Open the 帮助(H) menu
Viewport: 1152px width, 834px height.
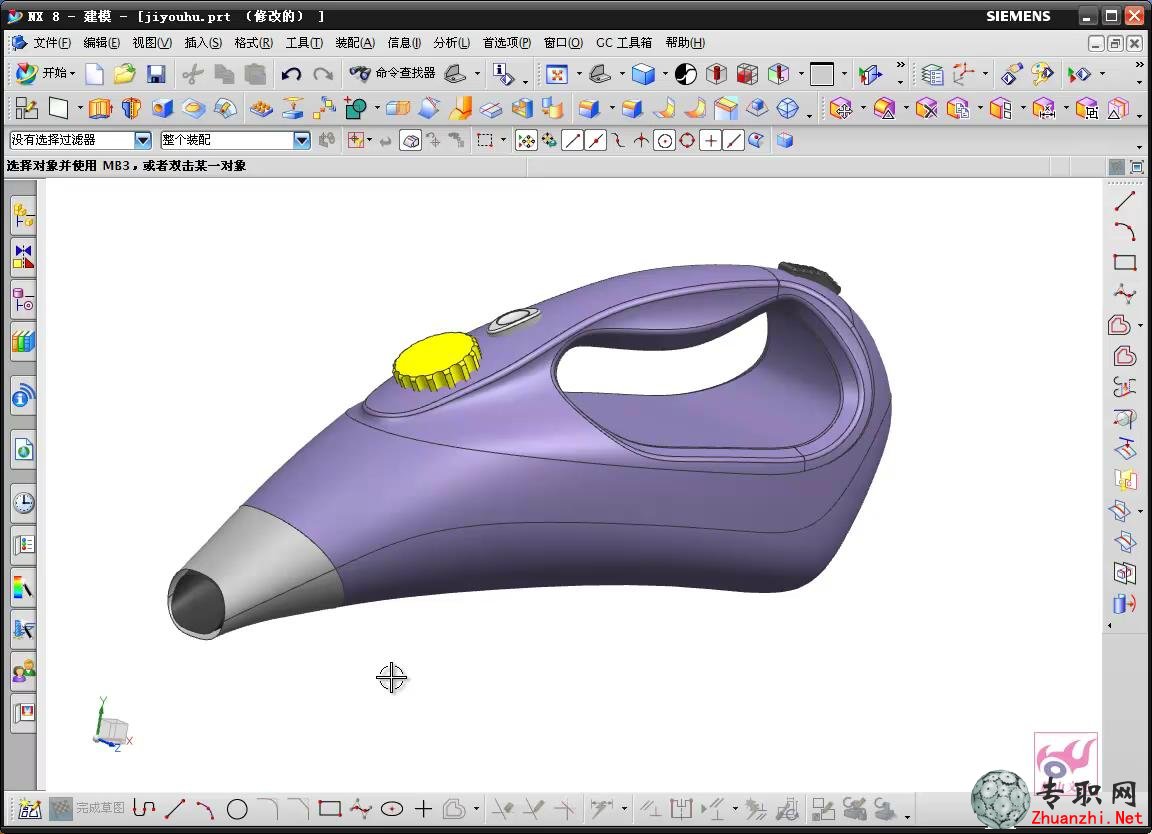[x=685, y=43]
